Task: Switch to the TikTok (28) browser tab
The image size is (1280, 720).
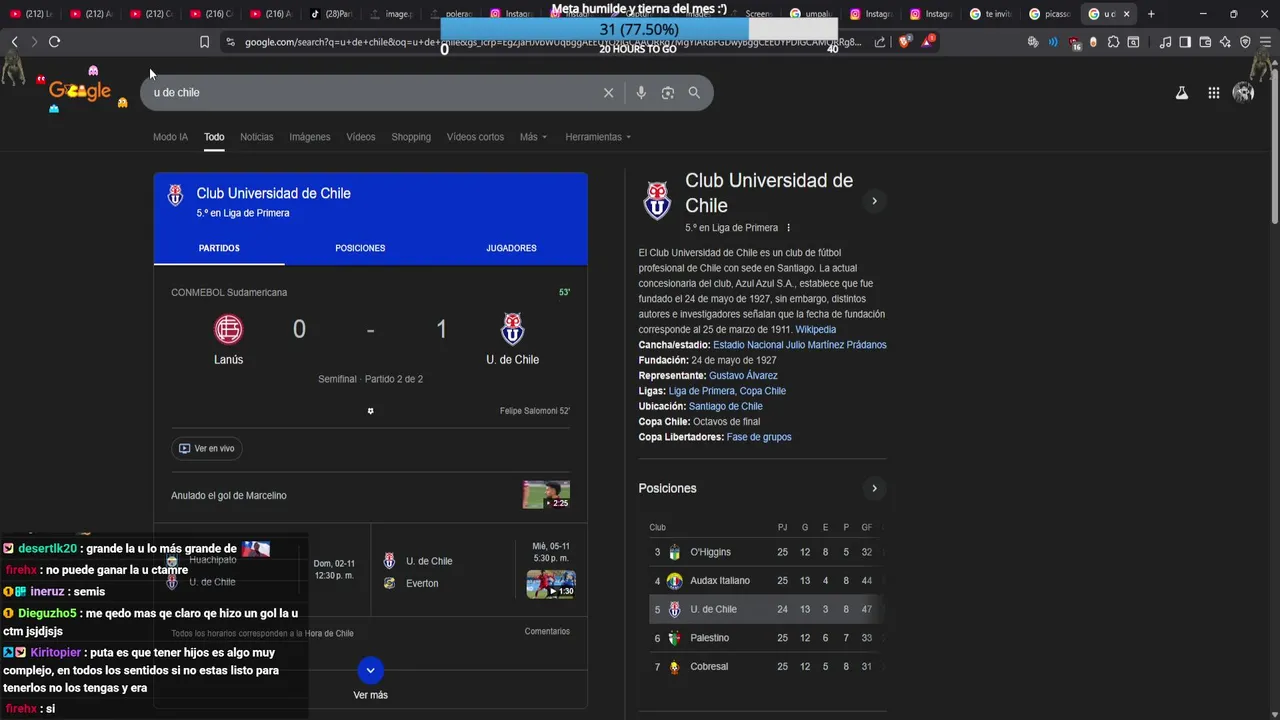Action: [330, 14]
